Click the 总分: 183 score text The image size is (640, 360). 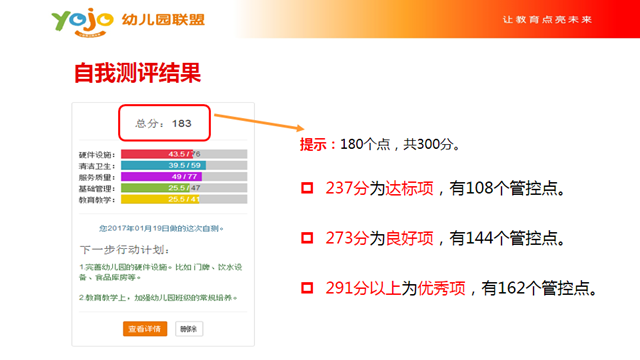tap(163, 123)
